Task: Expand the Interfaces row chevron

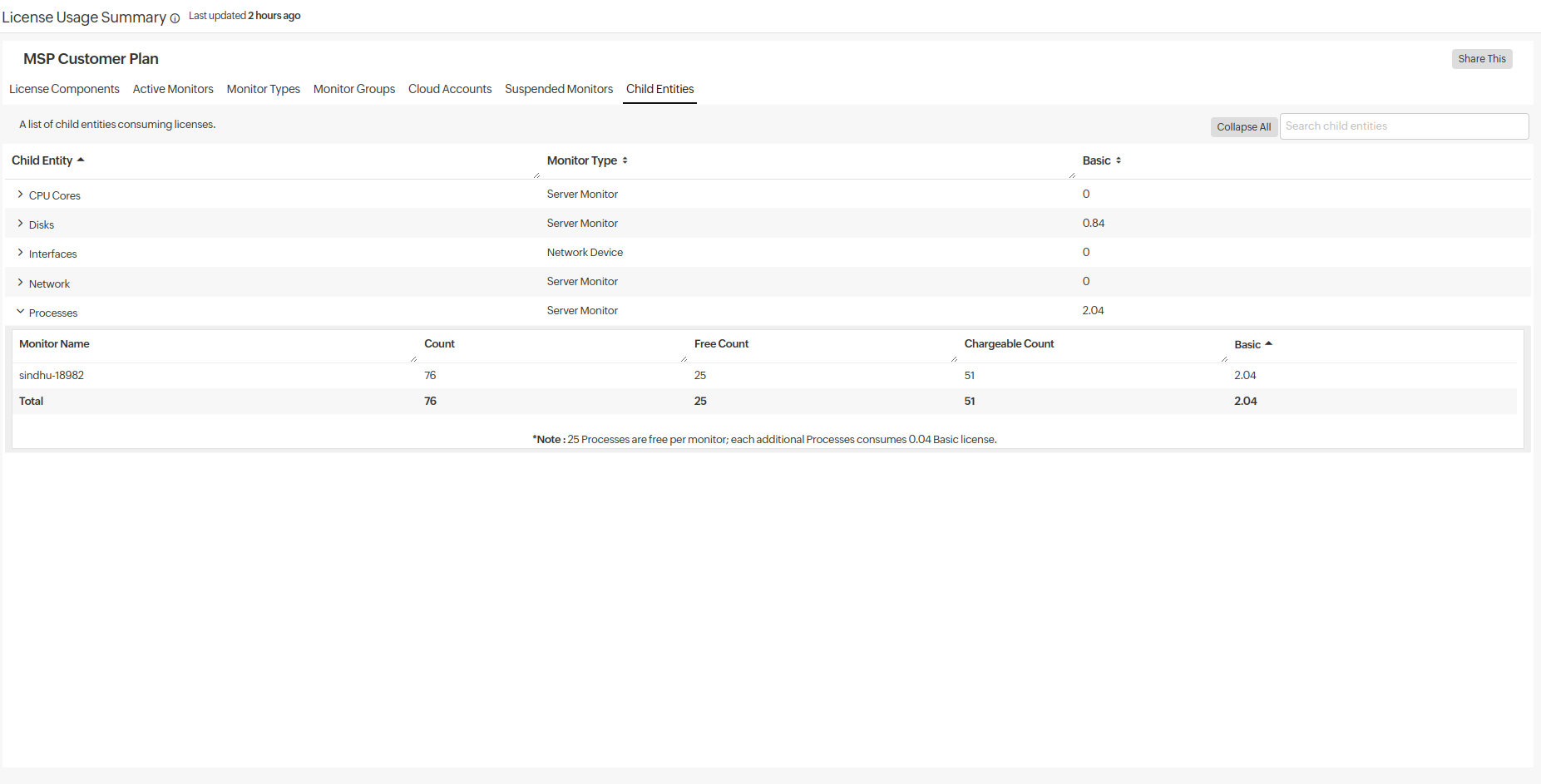Action: [x=20, y=253]
